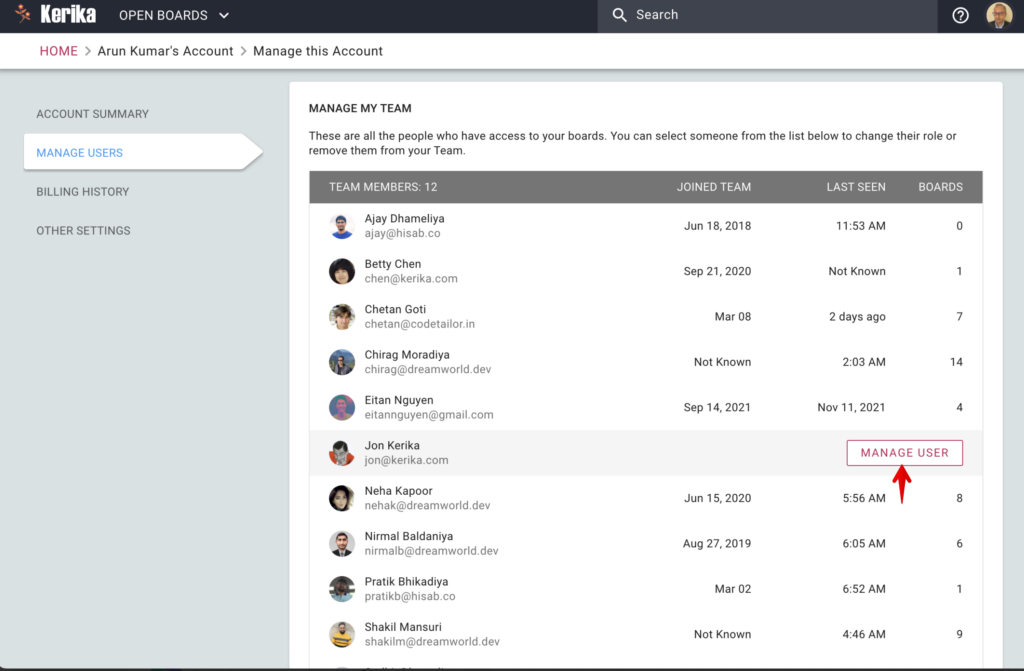
Task: Click Nirmal Baldaniya's avatar
Action: click(x=342, y=544)
